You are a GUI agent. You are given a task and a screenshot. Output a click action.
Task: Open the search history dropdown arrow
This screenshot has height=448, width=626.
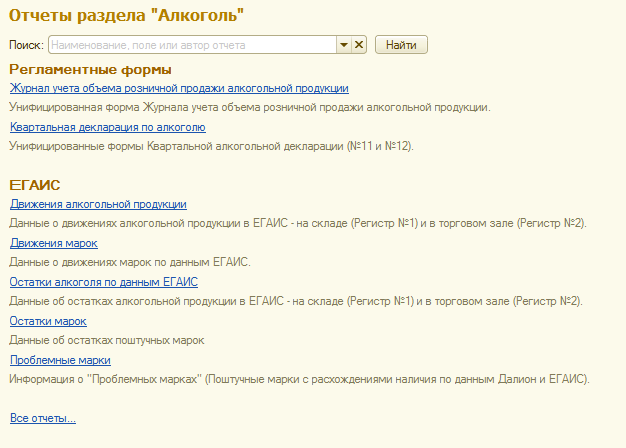pyautogui.click(x=344, y=45)
